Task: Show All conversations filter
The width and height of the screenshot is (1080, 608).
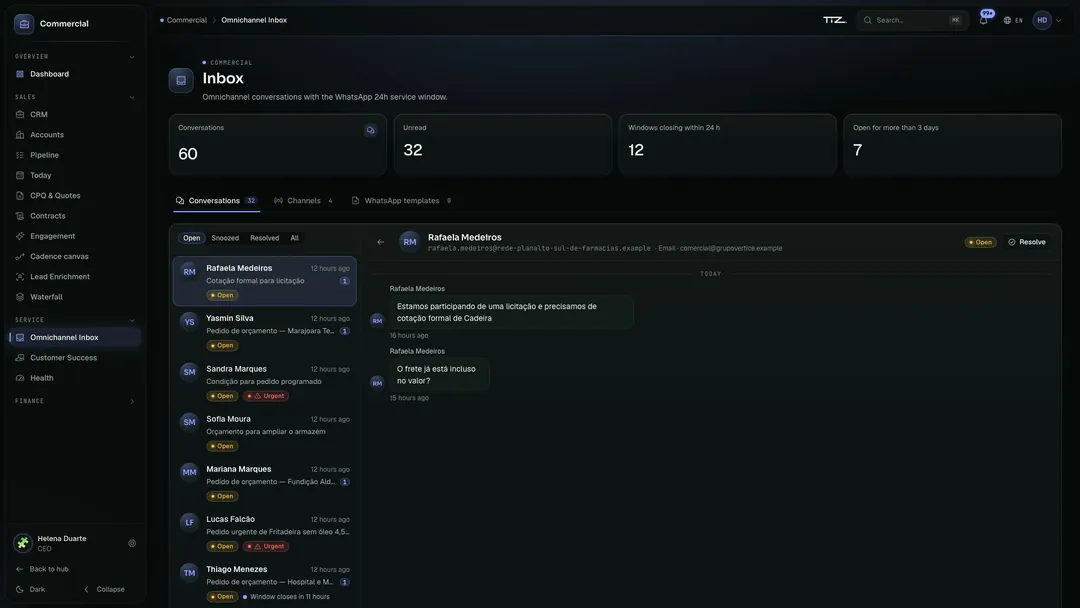Action: pos(295,238)
